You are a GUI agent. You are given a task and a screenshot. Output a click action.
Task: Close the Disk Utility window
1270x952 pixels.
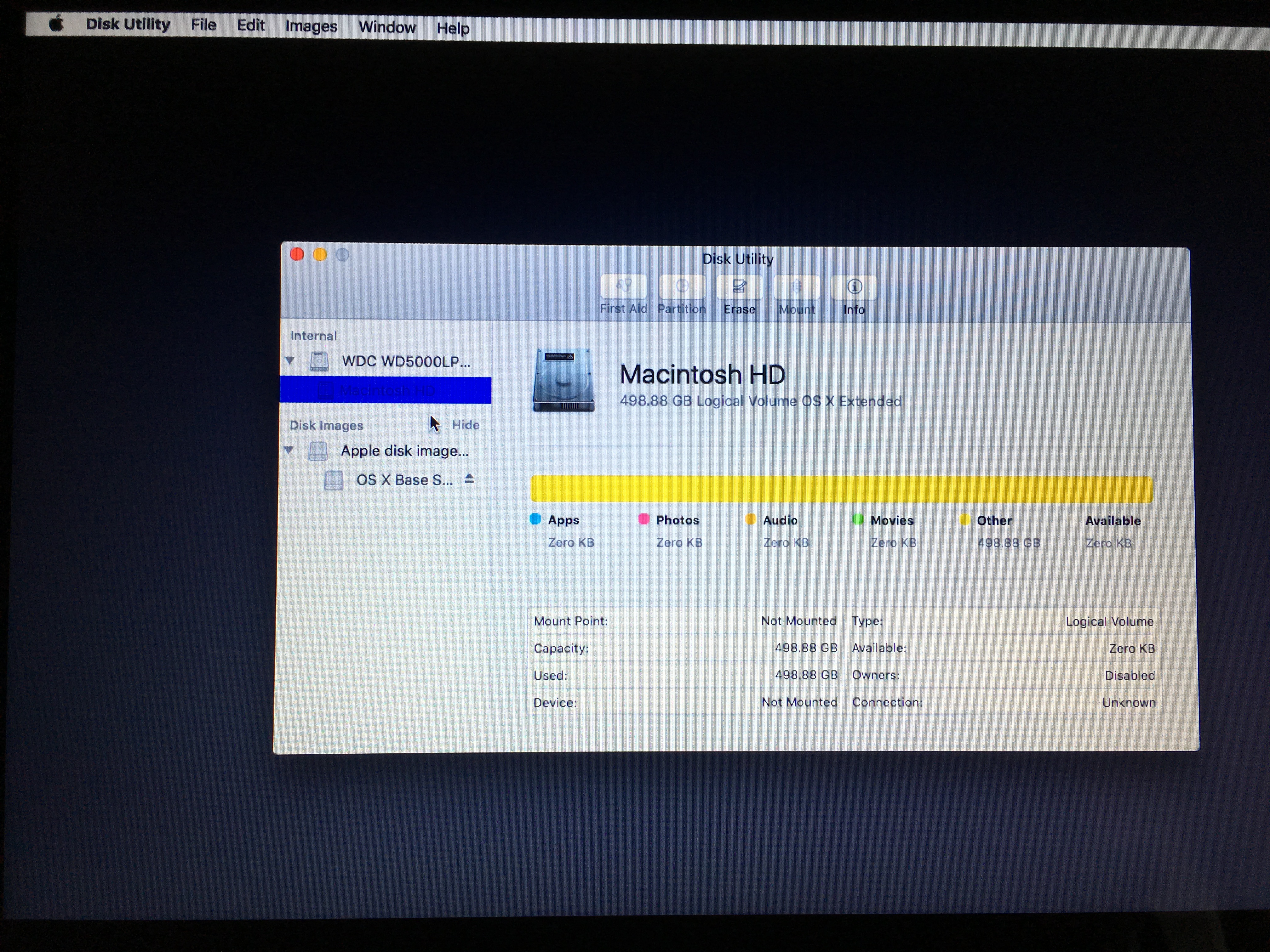(297, 254)
